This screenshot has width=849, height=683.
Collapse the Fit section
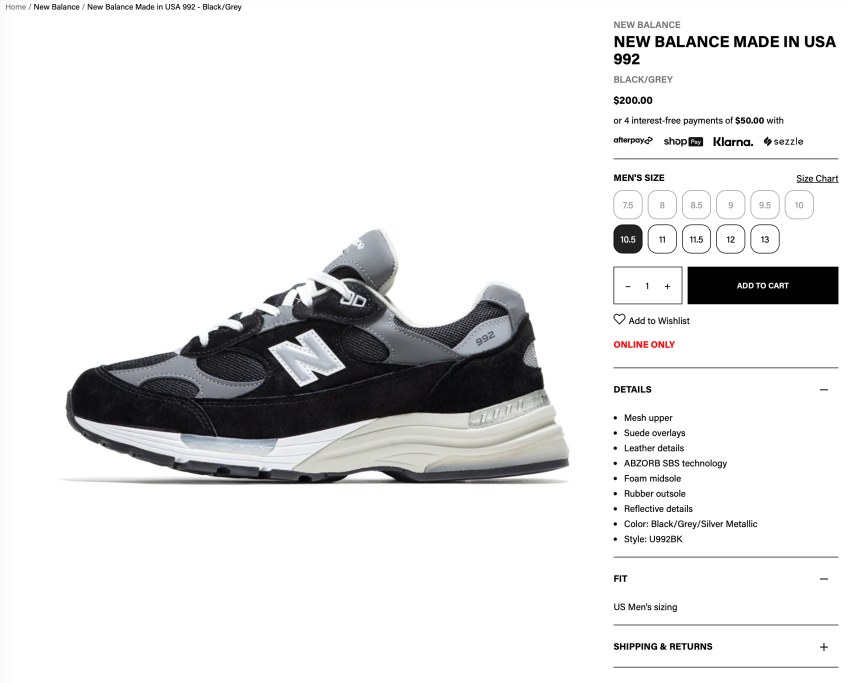tap(824, 578)
